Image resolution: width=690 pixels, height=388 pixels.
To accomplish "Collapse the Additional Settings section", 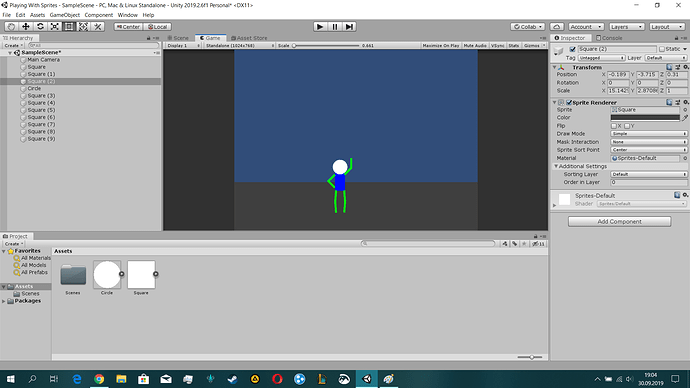I will (556, 166).
